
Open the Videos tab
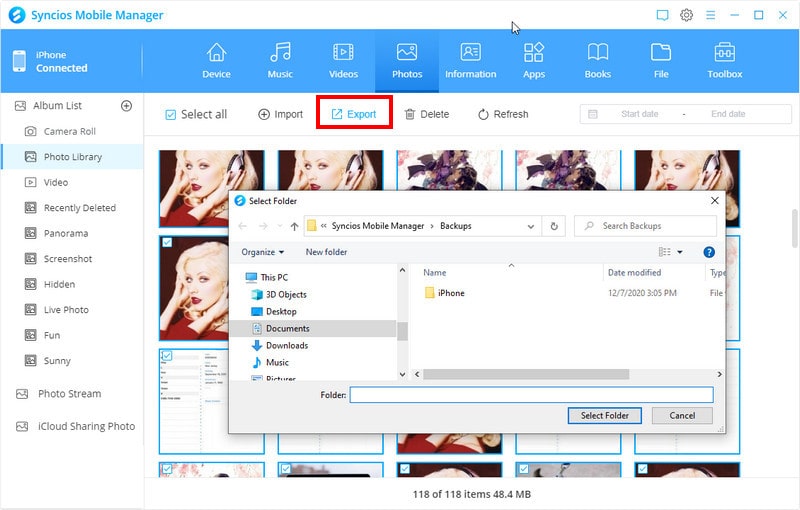(x=343, y=61)
